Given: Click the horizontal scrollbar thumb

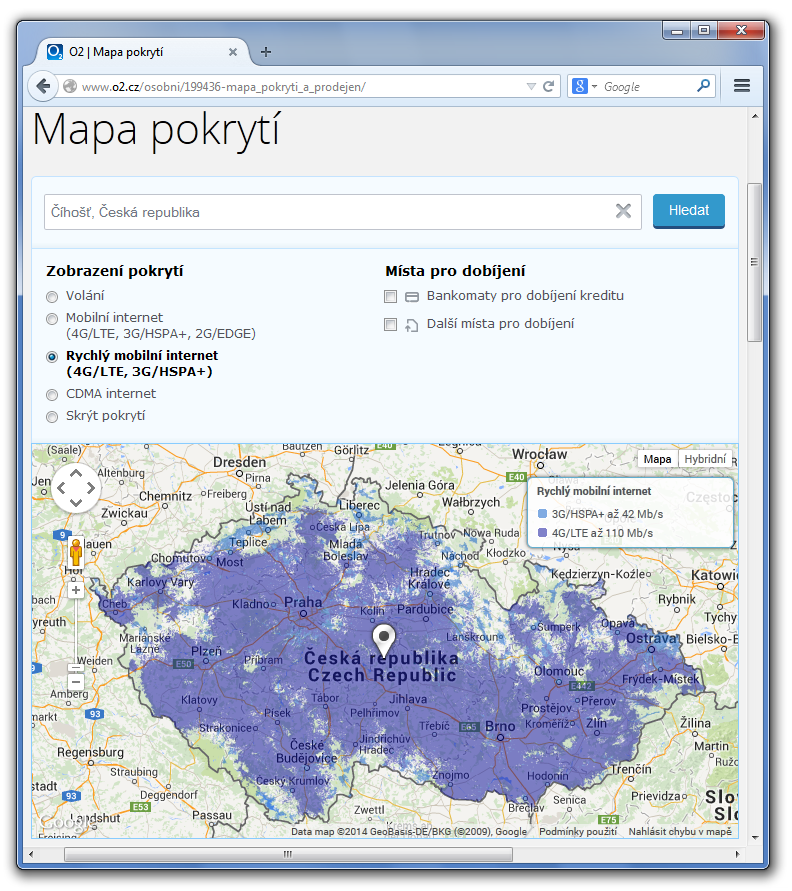Looking at the screenshot, I should (x=288, y=854).
